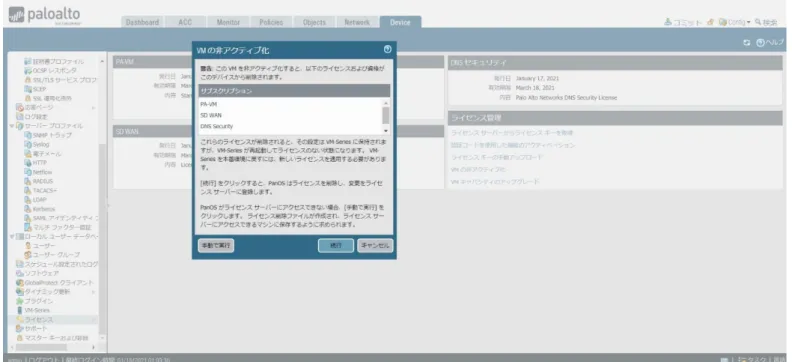The image size is (792, 362).
Task: Click the help icon in VM deactivation dialog
Action: [387, 49]
